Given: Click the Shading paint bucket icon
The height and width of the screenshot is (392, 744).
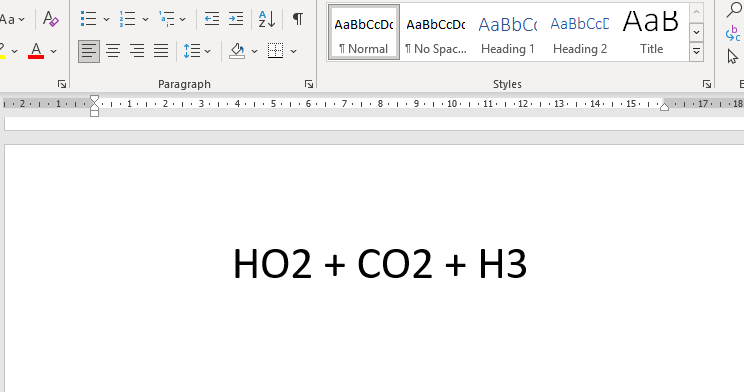Looking at the screenshot, I should pos(237,50).
